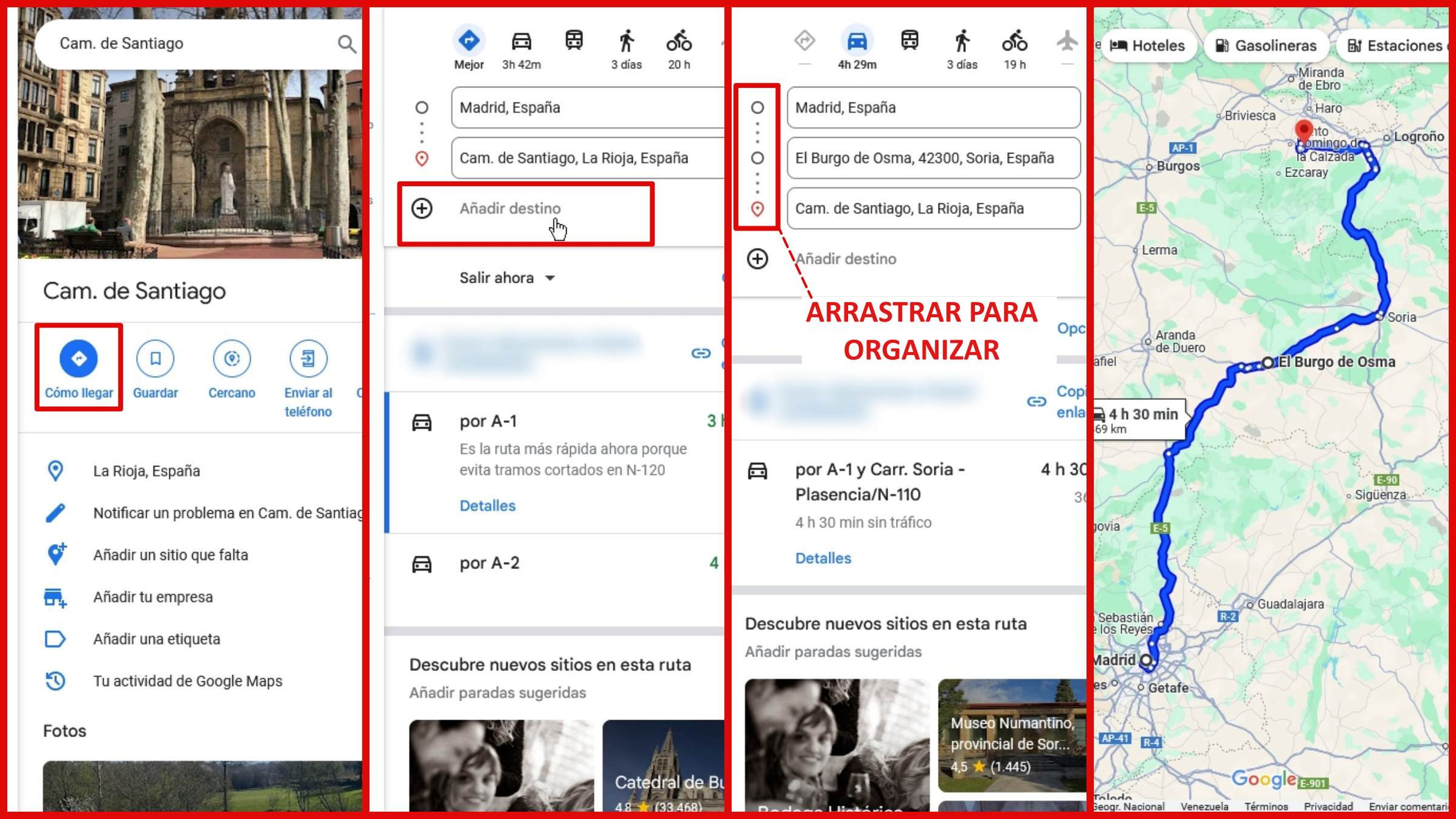Image resolution: width=1456 pixels, height=819 pixels.
Task: Click Catedral de Burgos suggestion thumbnail
Action: [x=663, y=766]
